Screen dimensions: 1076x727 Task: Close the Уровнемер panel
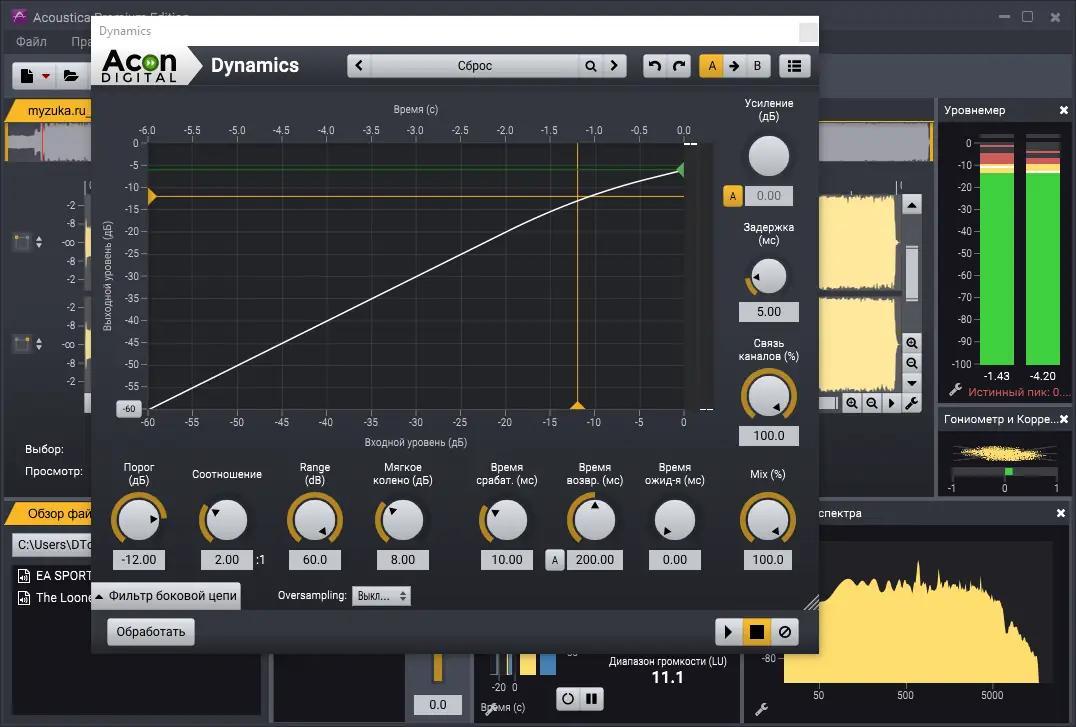1064,111
